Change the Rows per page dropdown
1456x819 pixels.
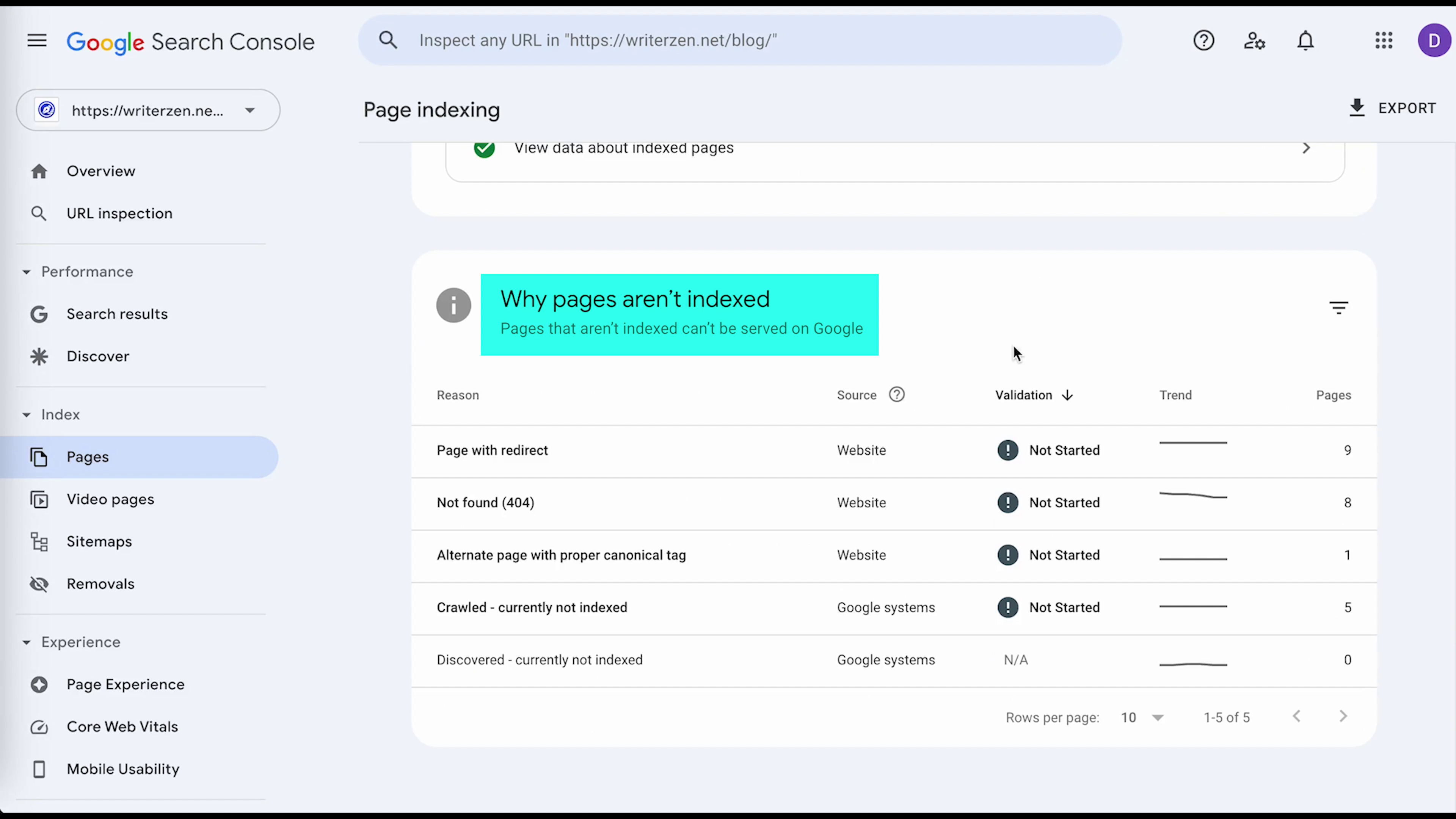1142,717
